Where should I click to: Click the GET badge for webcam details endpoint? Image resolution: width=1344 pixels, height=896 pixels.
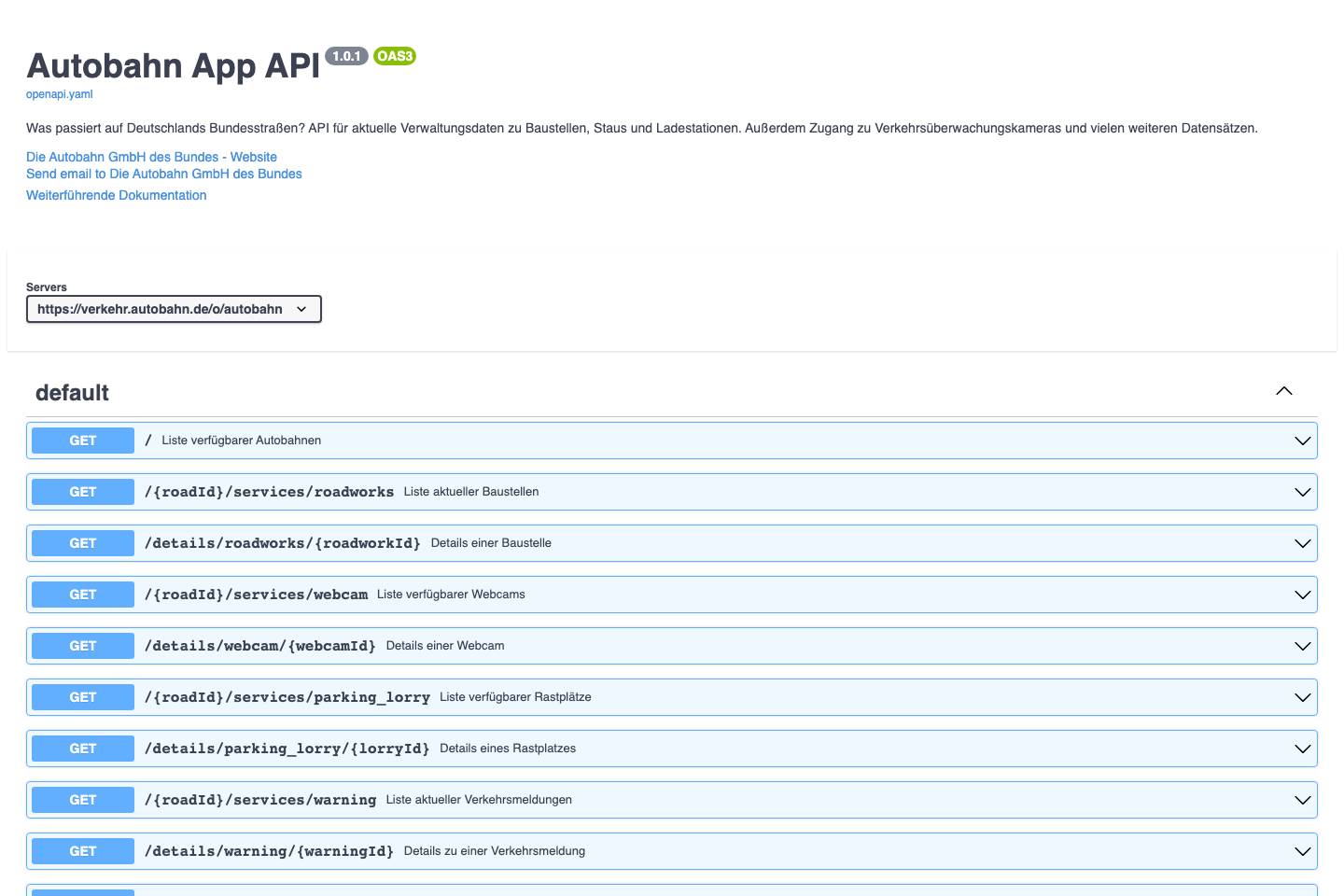pyautogui.click(x=82, y=645)
